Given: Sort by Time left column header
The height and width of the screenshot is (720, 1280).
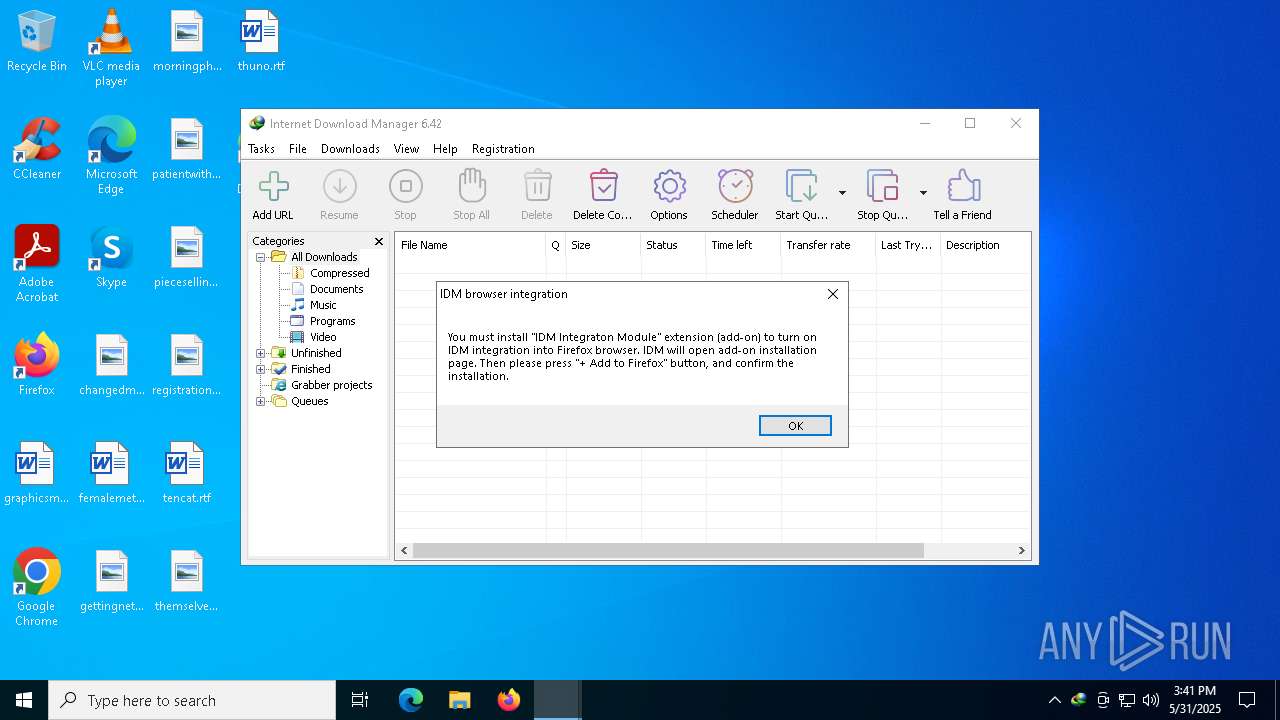Looking at the screenshot, I should pos(743,245).
